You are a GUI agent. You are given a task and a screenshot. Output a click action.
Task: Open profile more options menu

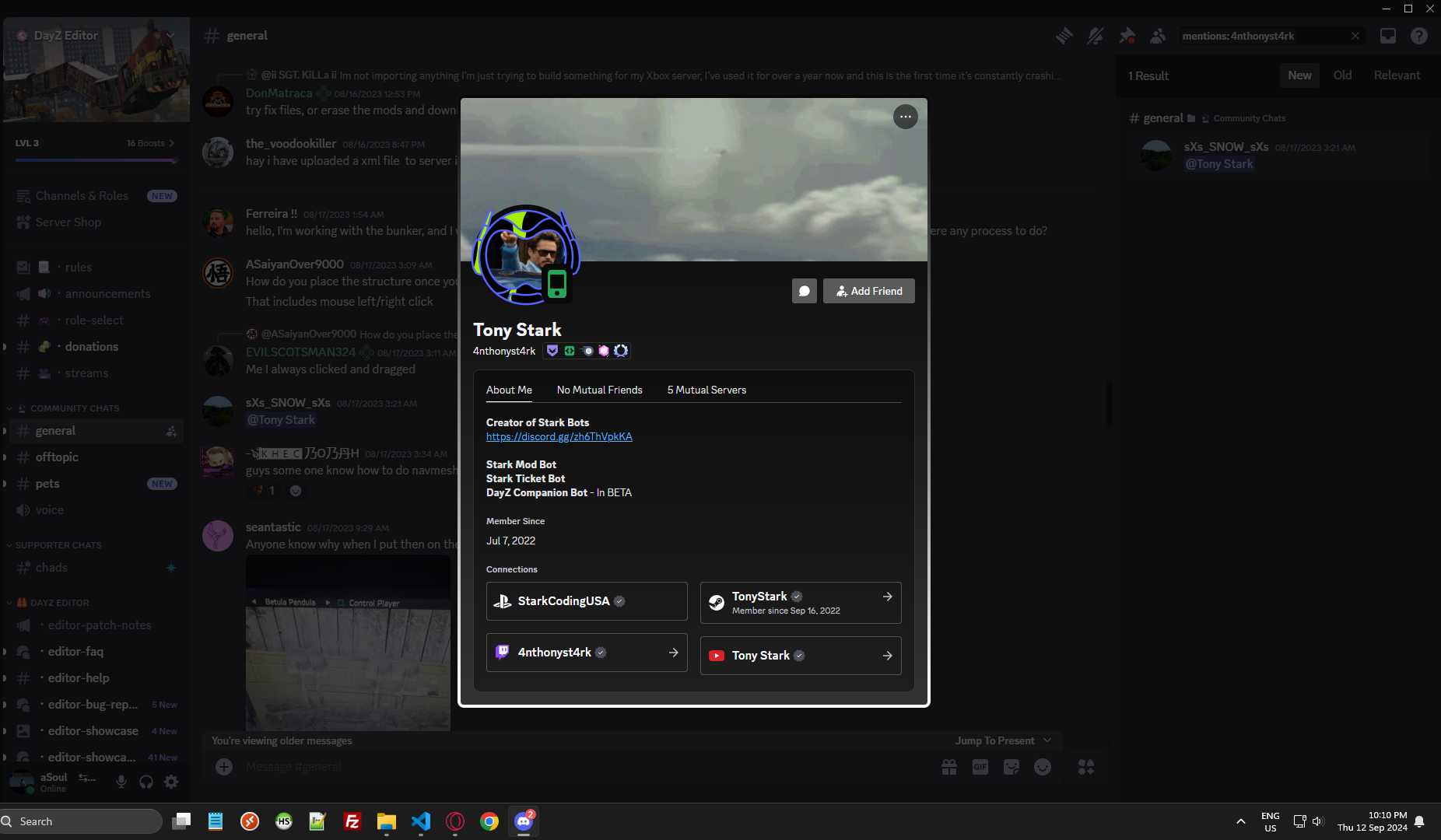[905, 117]
